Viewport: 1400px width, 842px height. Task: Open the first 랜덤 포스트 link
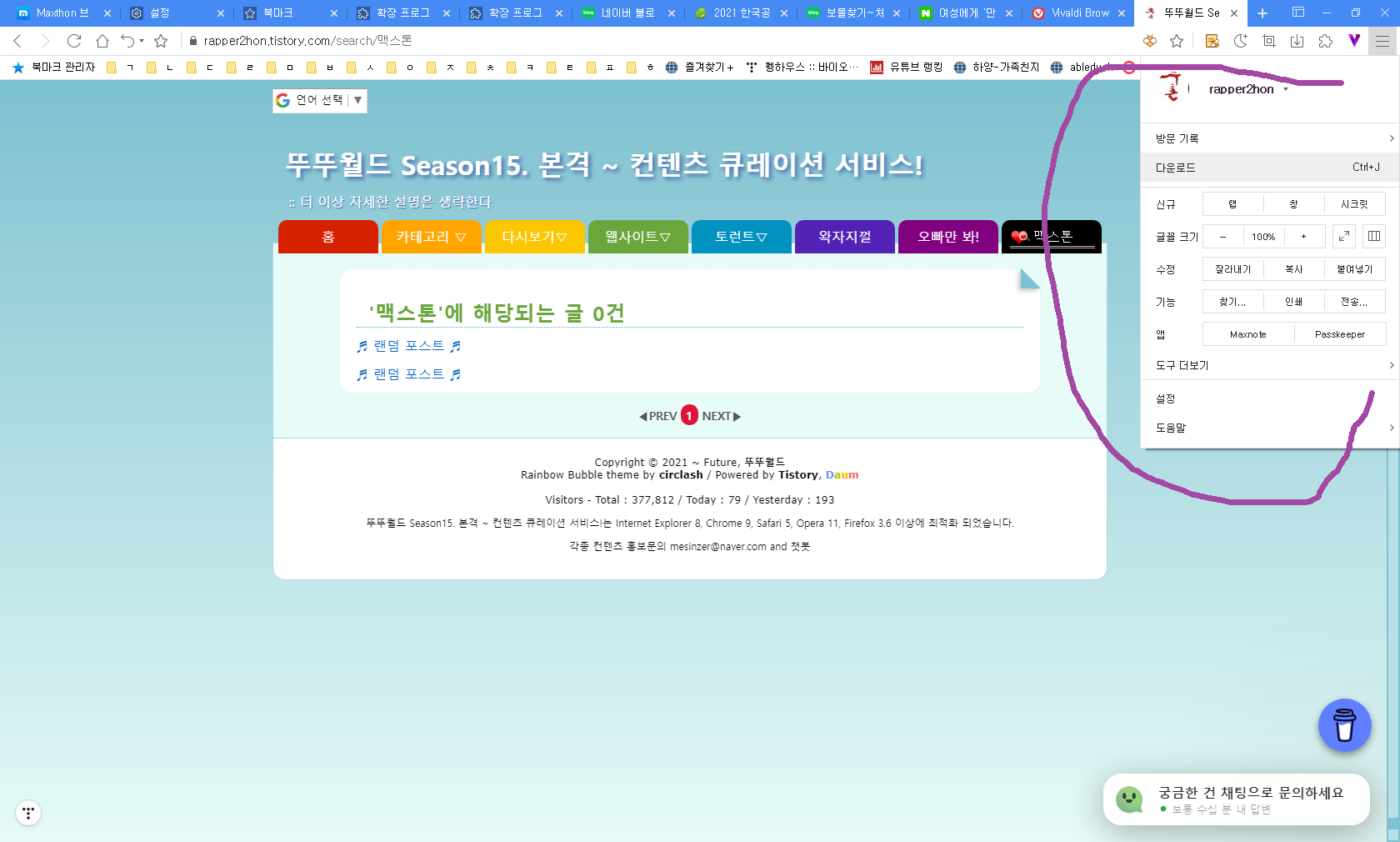tap(408, 346)
